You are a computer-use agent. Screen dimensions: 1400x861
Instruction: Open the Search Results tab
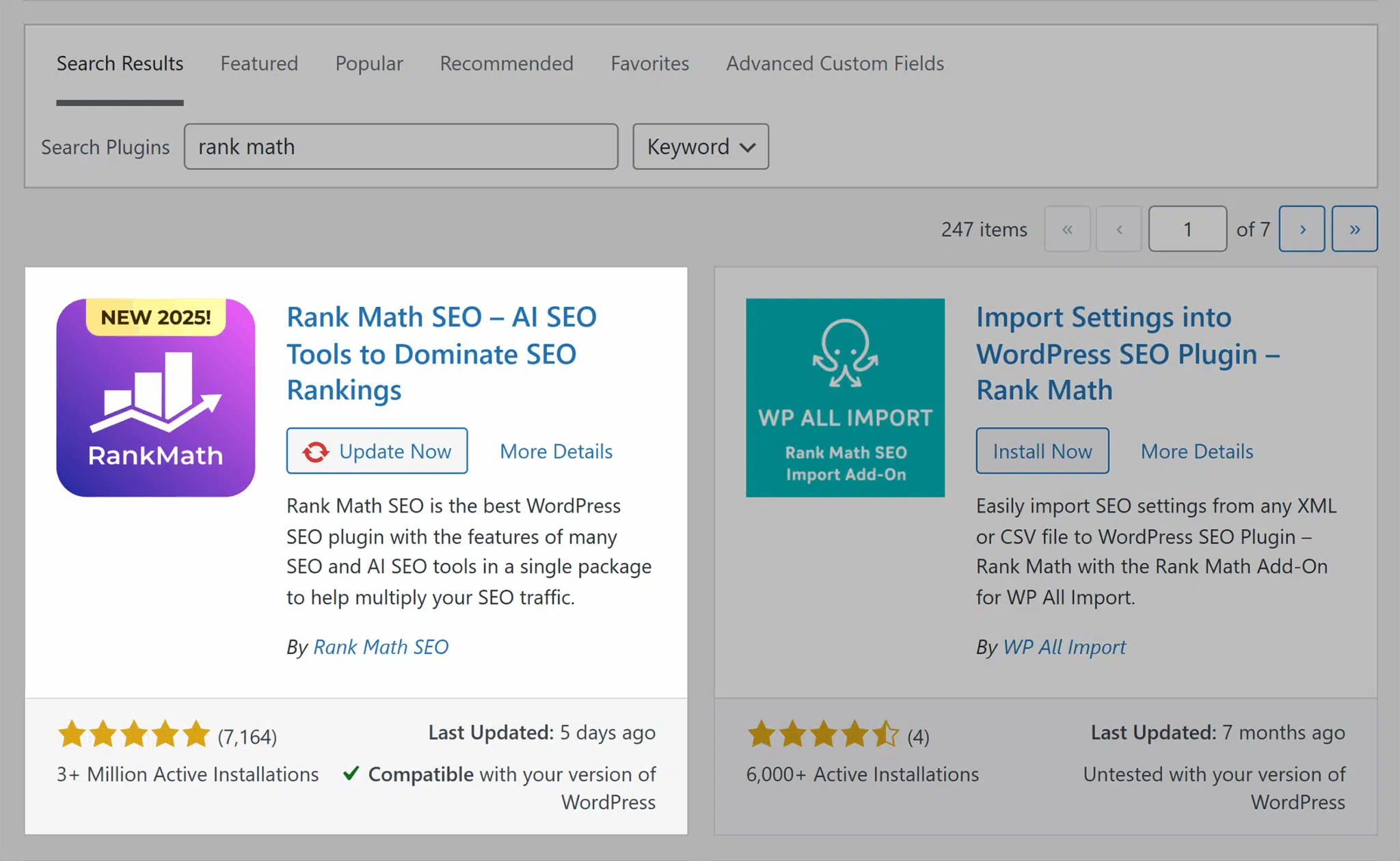pos(120,64)
